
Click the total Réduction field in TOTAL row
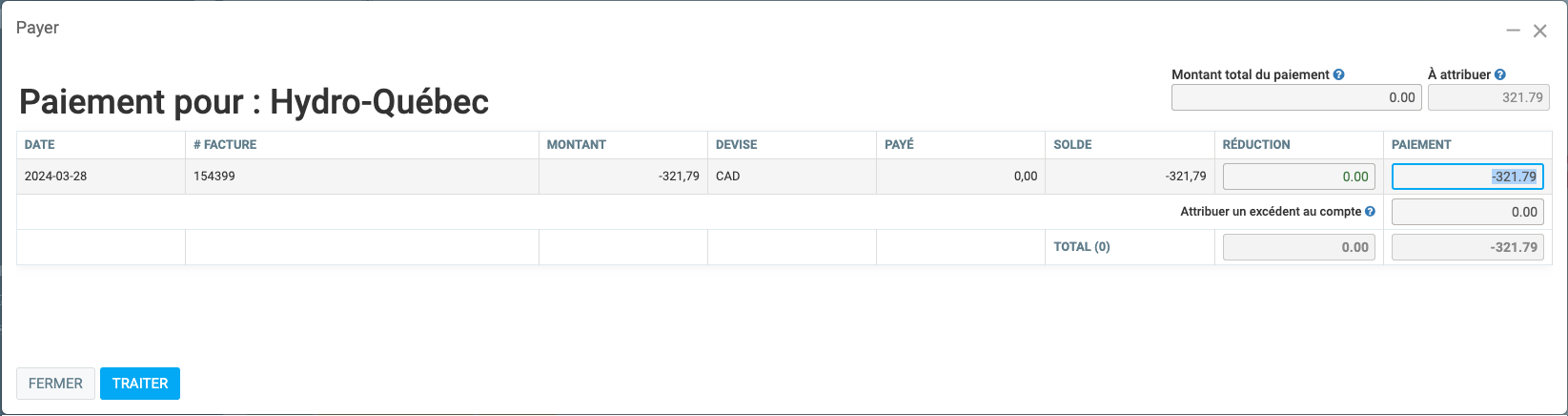click(x=1298, y=247)
